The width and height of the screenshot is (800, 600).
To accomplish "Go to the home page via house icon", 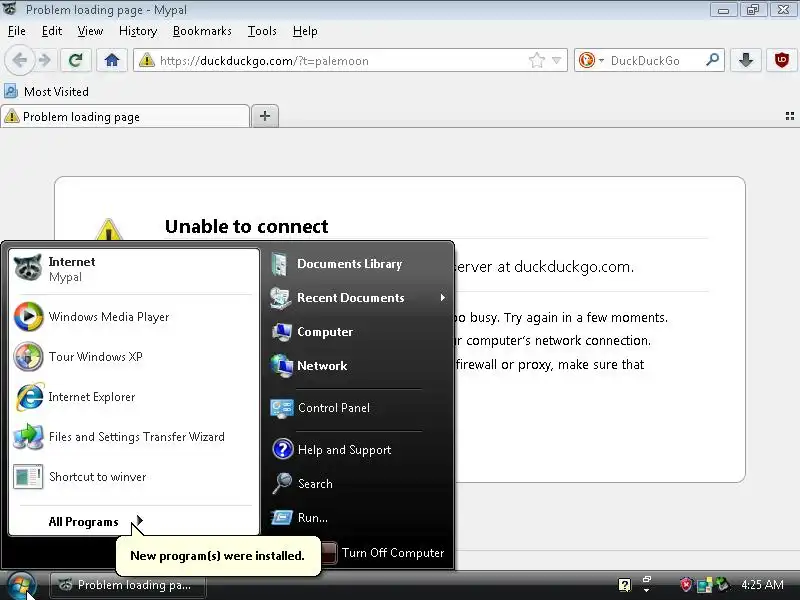I will [x=112, y=60].
